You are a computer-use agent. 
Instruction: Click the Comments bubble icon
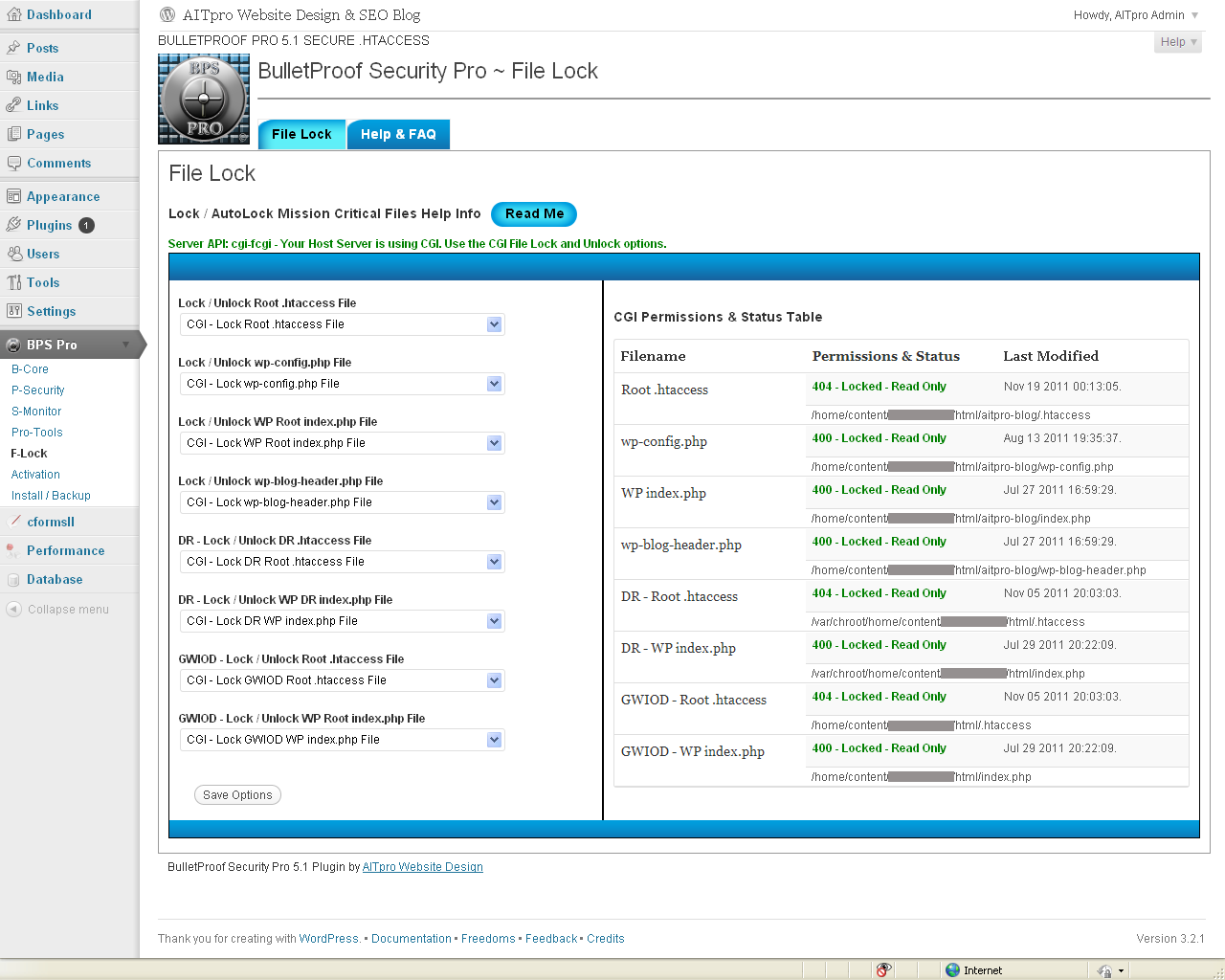coord(13,163)
